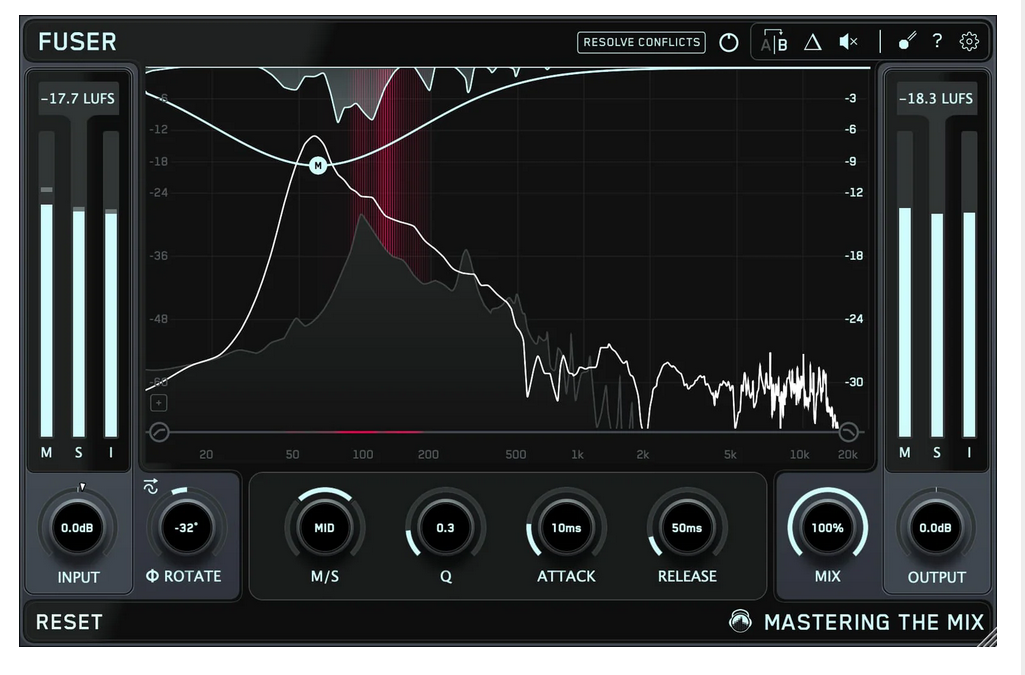
Task: Toggle the power bypass icon
Action: (728, 42)
